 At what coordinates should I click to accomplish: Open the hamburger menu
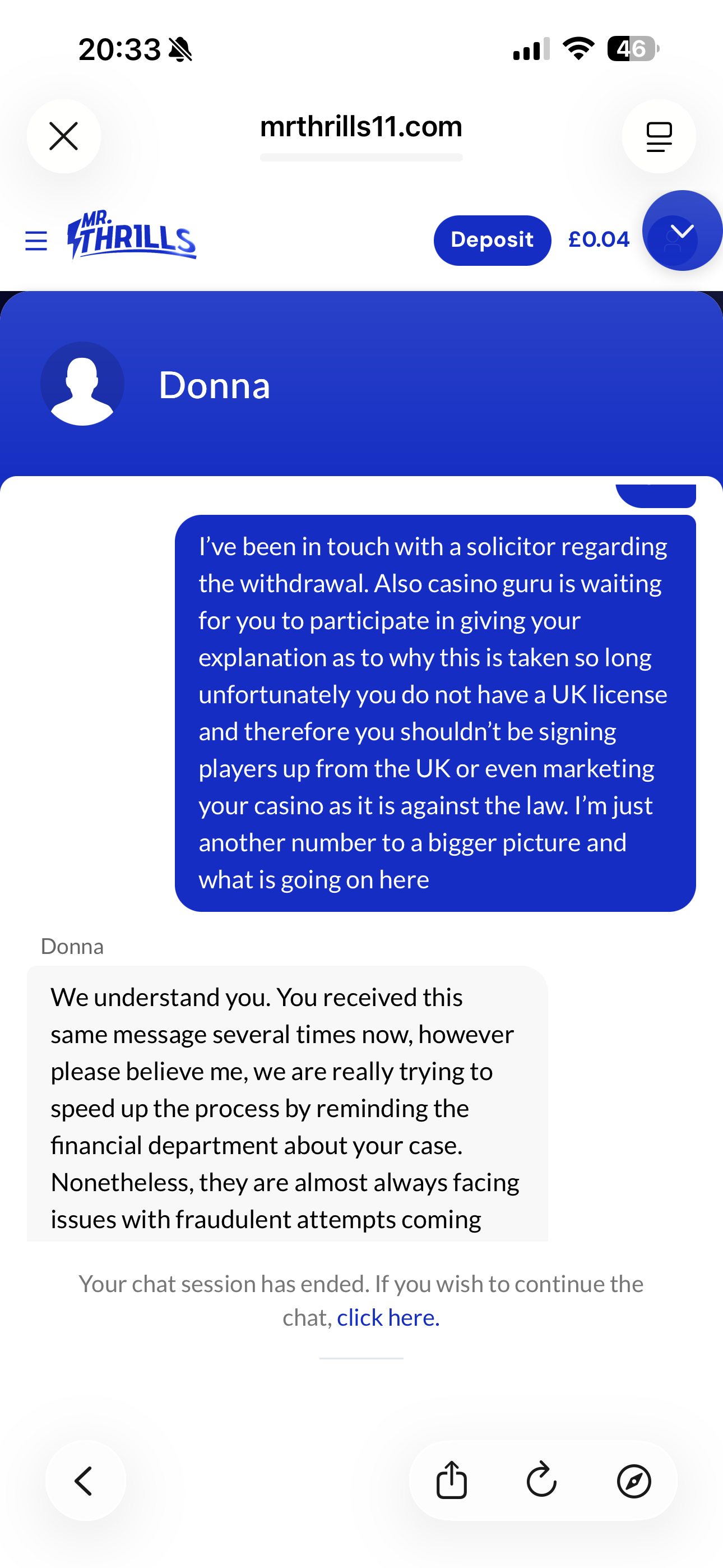(36, 241)
